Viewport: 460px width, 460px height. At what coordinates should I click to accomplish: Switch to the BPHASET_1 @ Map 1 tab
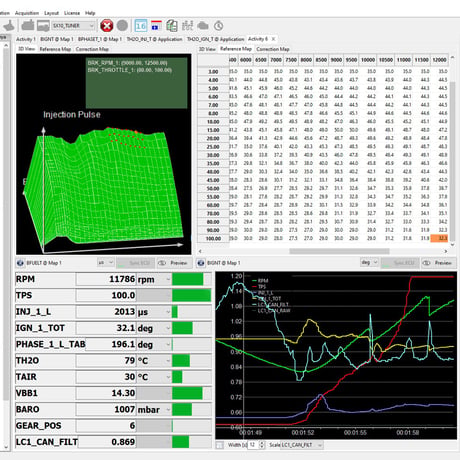pyautogui.click(x=100, y=39)
